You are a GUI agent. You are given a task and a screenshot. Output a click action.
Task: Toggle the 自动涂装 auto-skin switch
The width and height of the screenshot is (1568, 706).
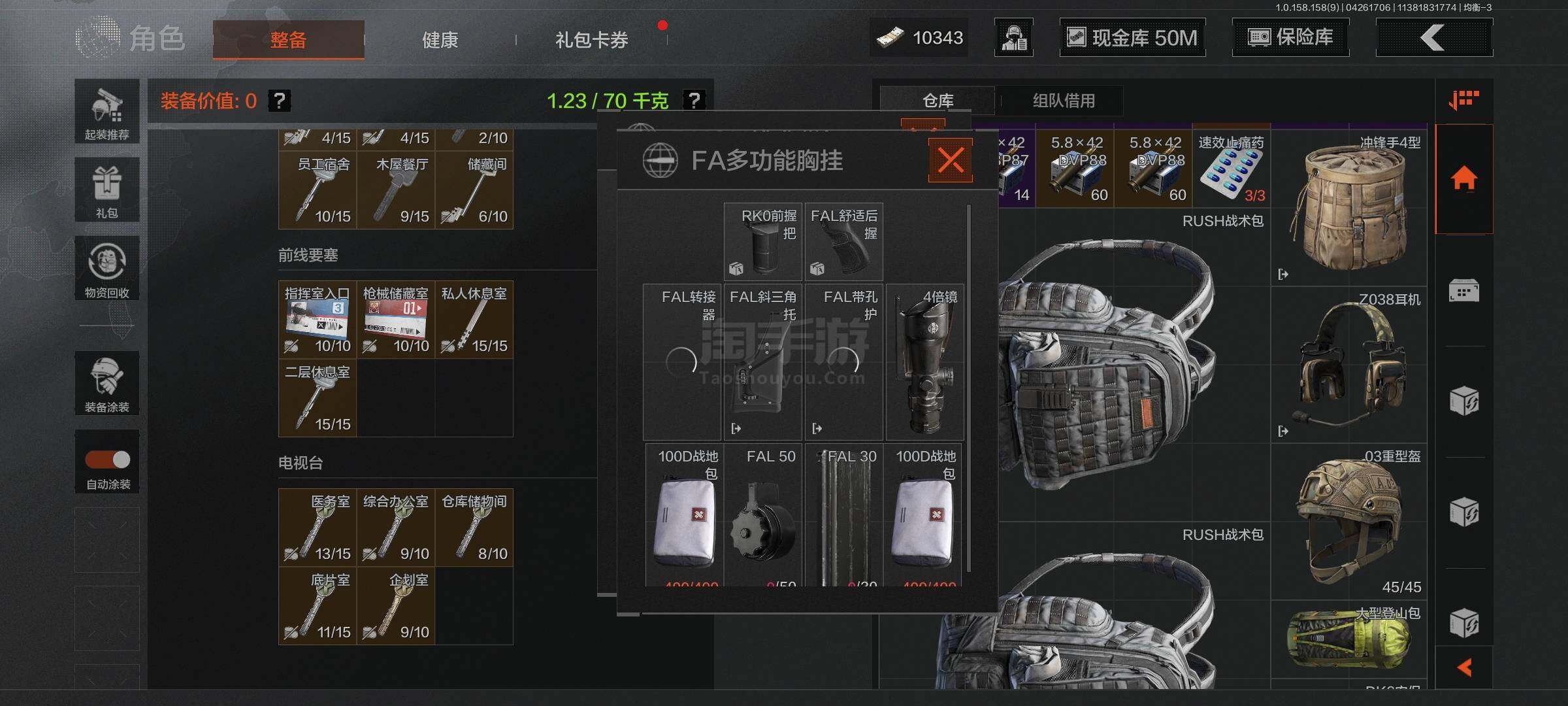(x=108, y=460)
